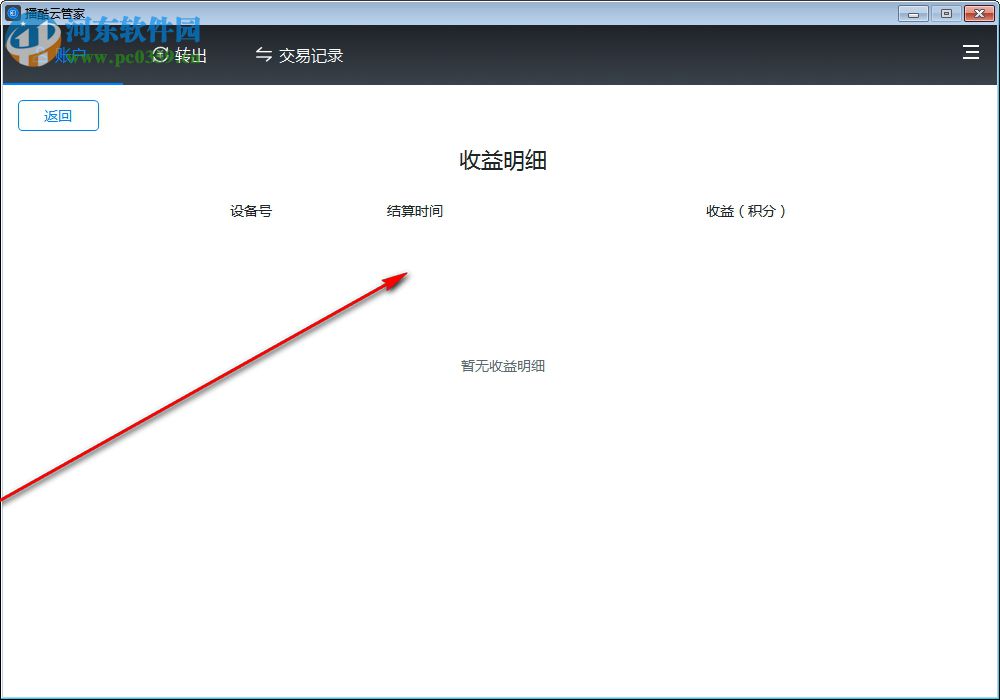
Task: Minimize the 播酷云管家 window
Action: point(912,13)
